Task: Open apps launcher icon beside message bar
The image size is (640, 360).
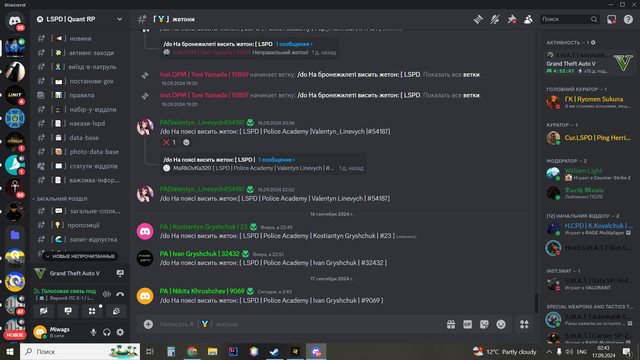Action: pos(524,324)
